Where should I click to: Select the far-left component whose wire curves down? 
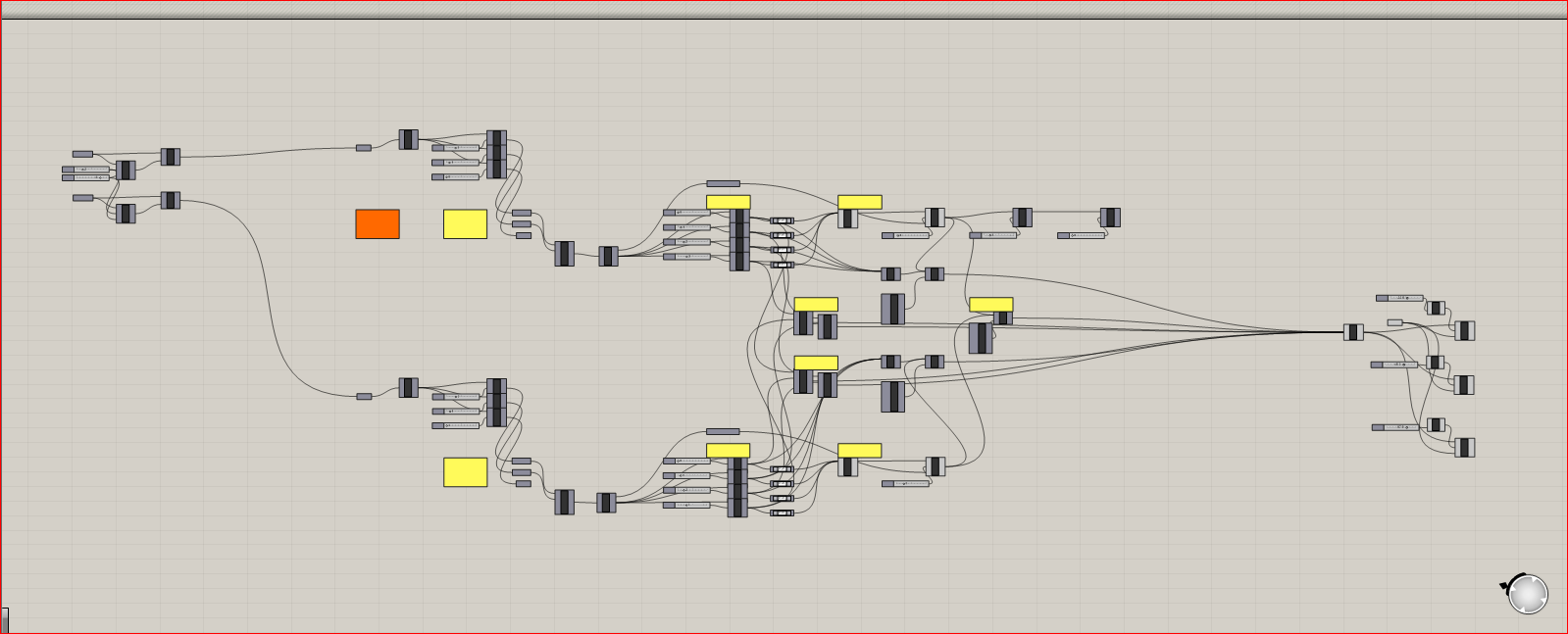[171, 200]
